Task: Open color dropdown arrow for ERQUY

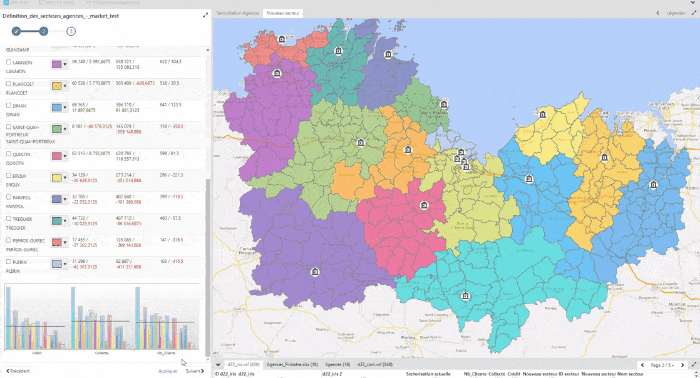Action: click(x=65, y=178)
